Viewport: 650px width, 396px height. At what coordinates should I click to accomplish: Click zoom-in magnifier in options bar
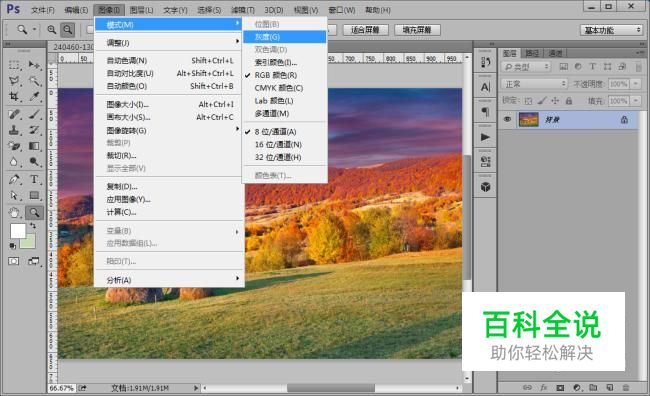[51, 30]
